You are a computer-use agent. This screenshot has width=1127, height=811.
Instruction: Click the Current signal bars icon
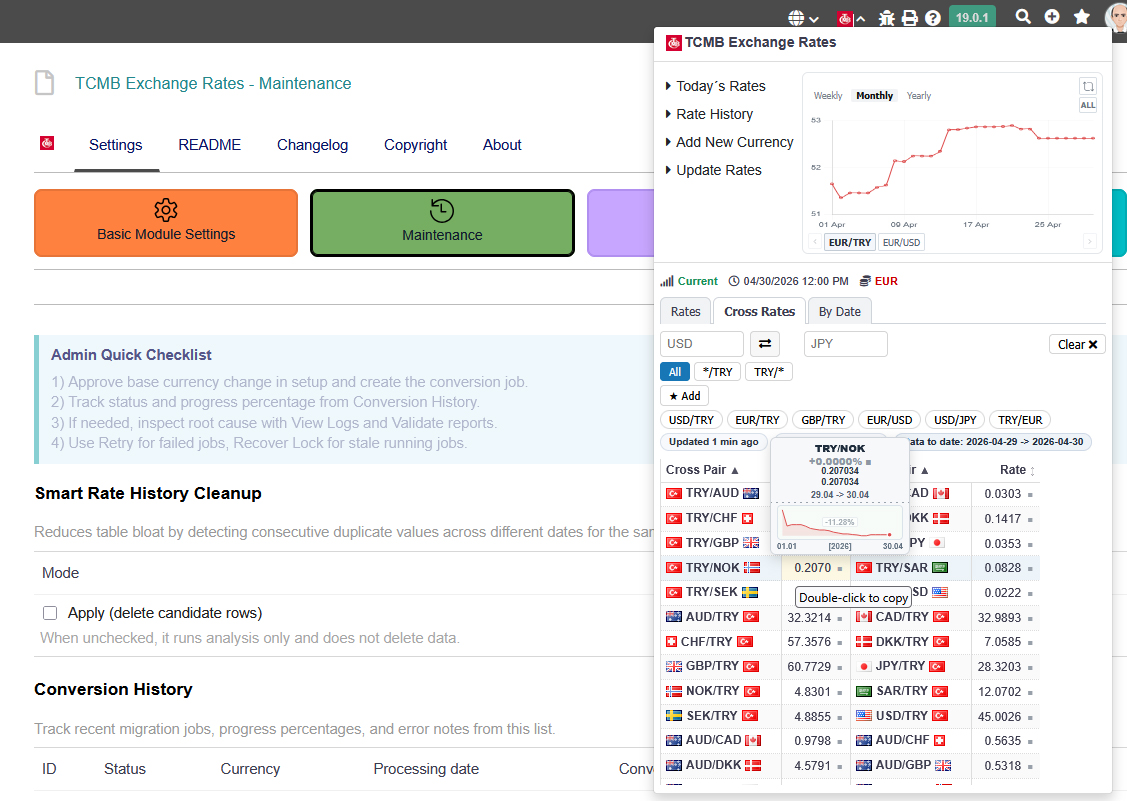[x=667, y=281]
